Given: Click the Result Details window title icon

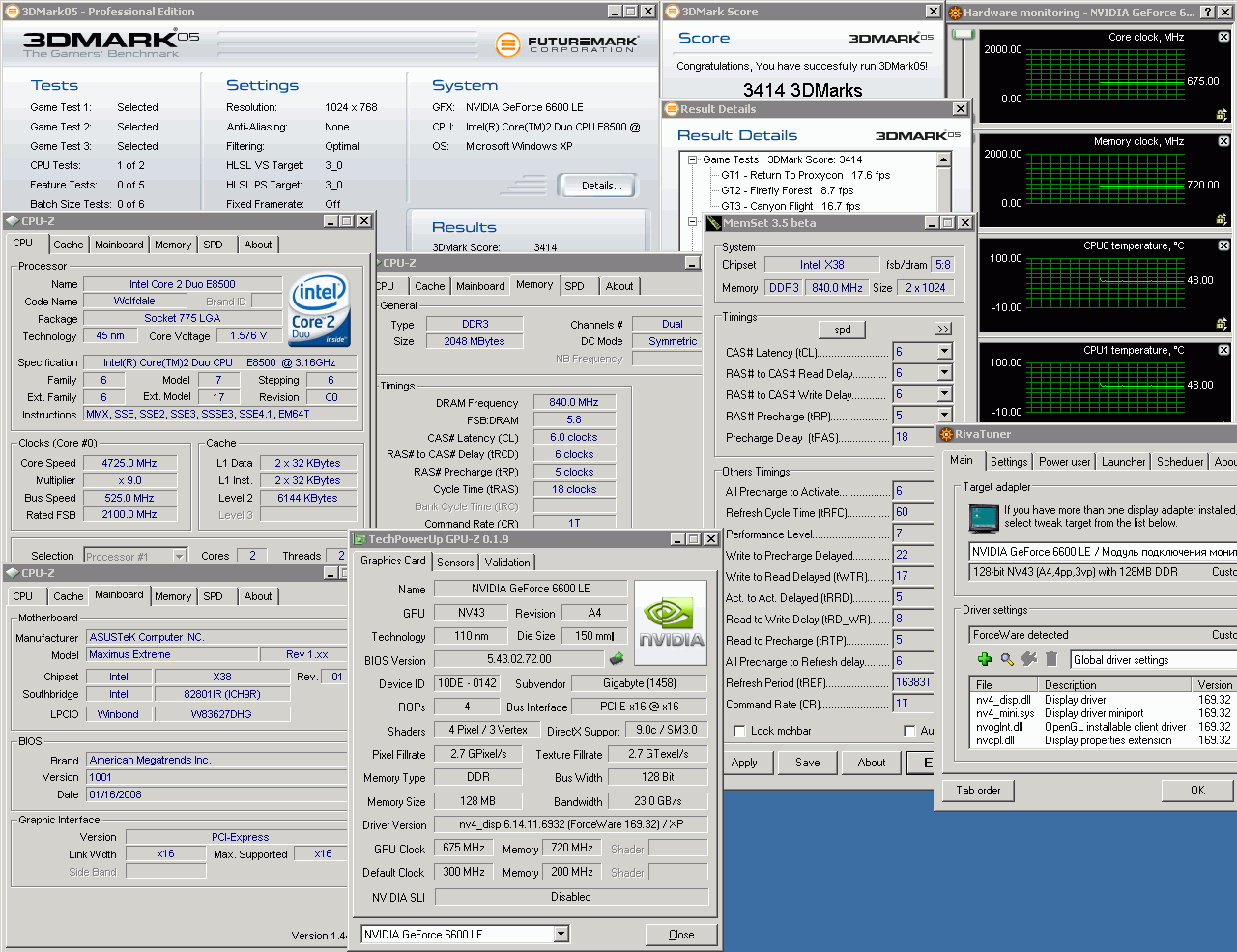Looking at the screenshot, I should (x=671, y=109).
